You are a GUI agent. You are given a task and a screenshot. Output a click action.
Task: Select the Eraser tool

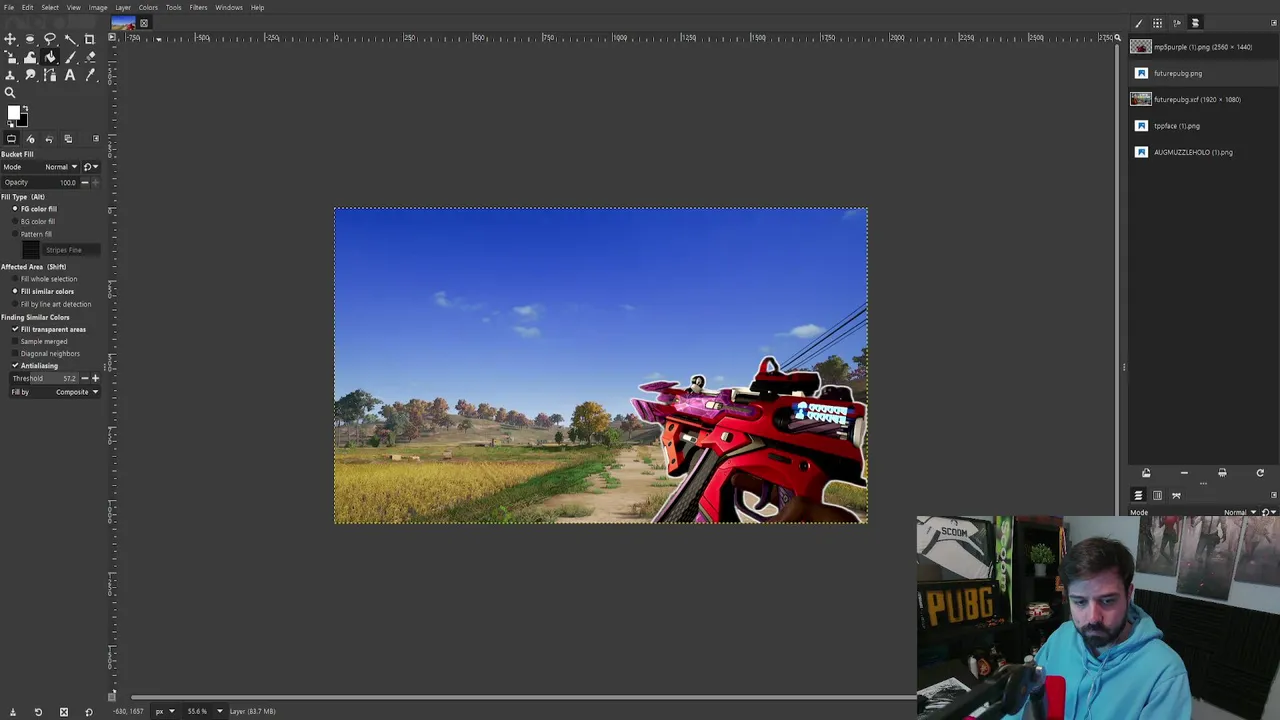(x=90, y=57)
